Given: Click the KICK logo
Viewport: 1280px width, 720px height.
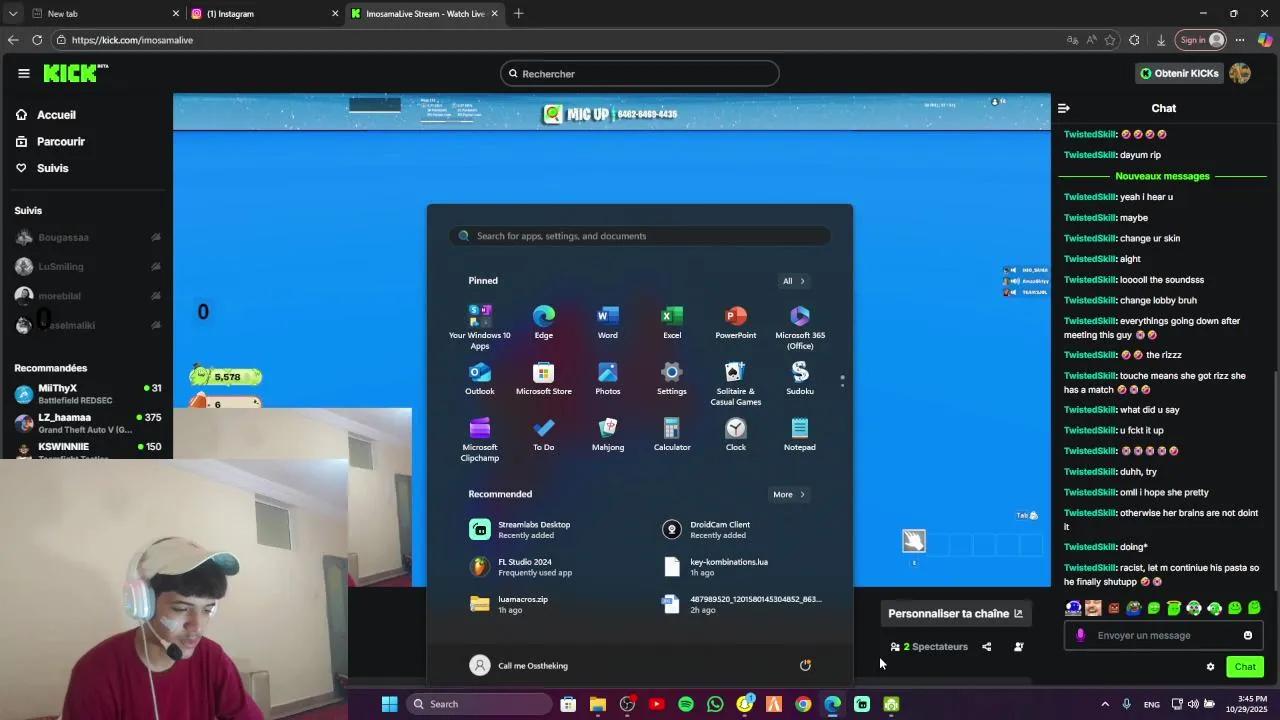Looking at the screenshot, I should pyautogui.click(x=75, y=73).
